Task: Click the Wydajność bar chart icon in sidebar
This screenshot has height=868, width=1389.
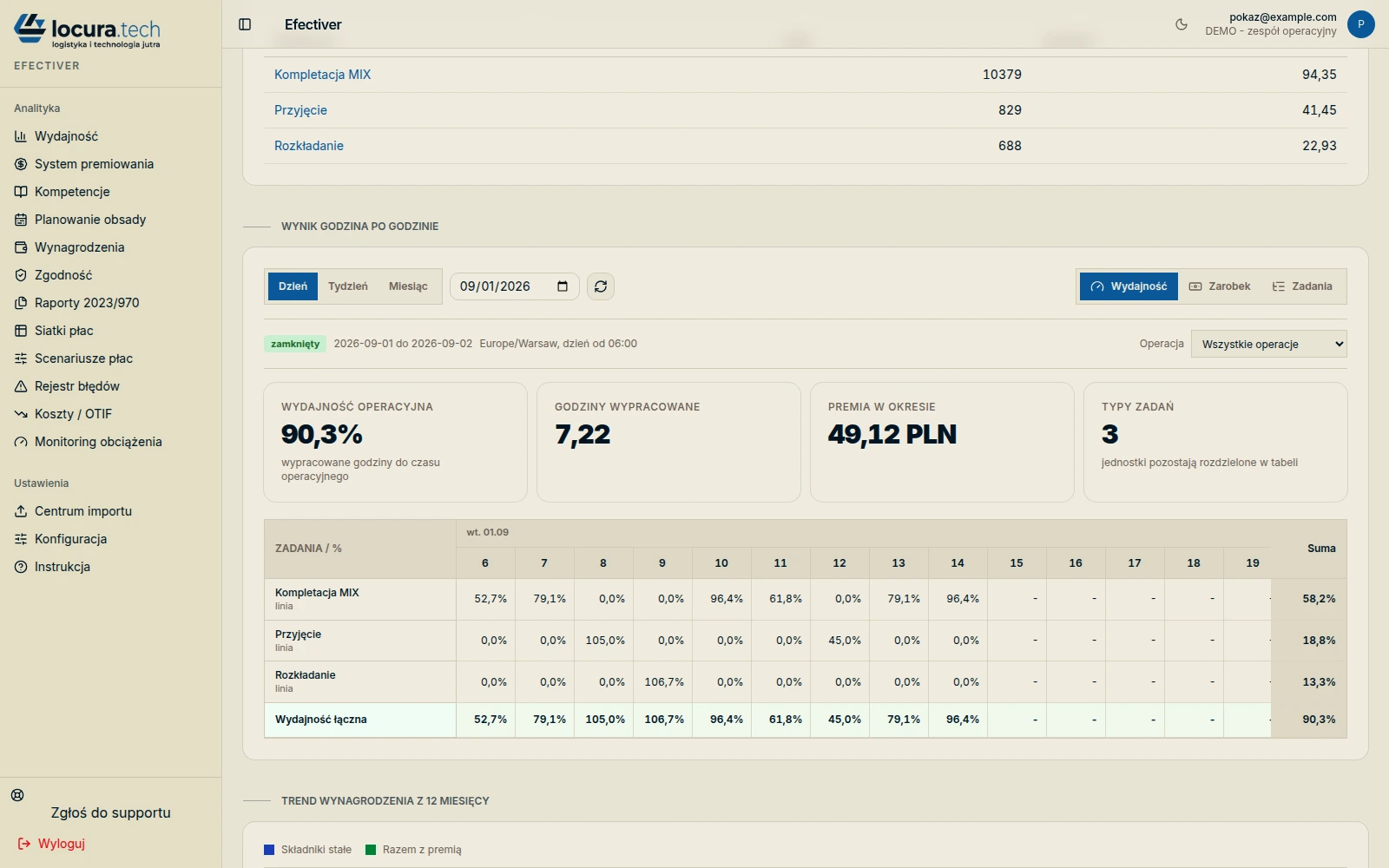Action: click(x=21, y=136)
